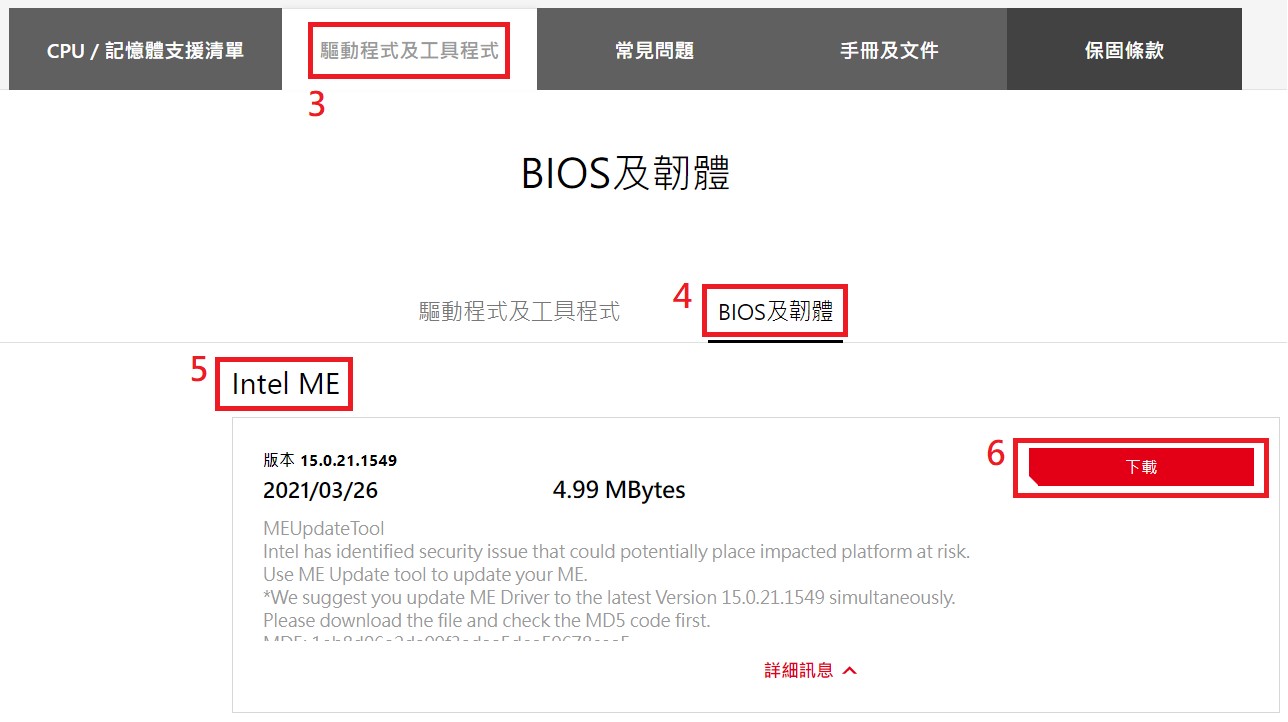Click the 'Use ME Update tool' line
This screenshot has width=1288, height=722.
point(425,574)
